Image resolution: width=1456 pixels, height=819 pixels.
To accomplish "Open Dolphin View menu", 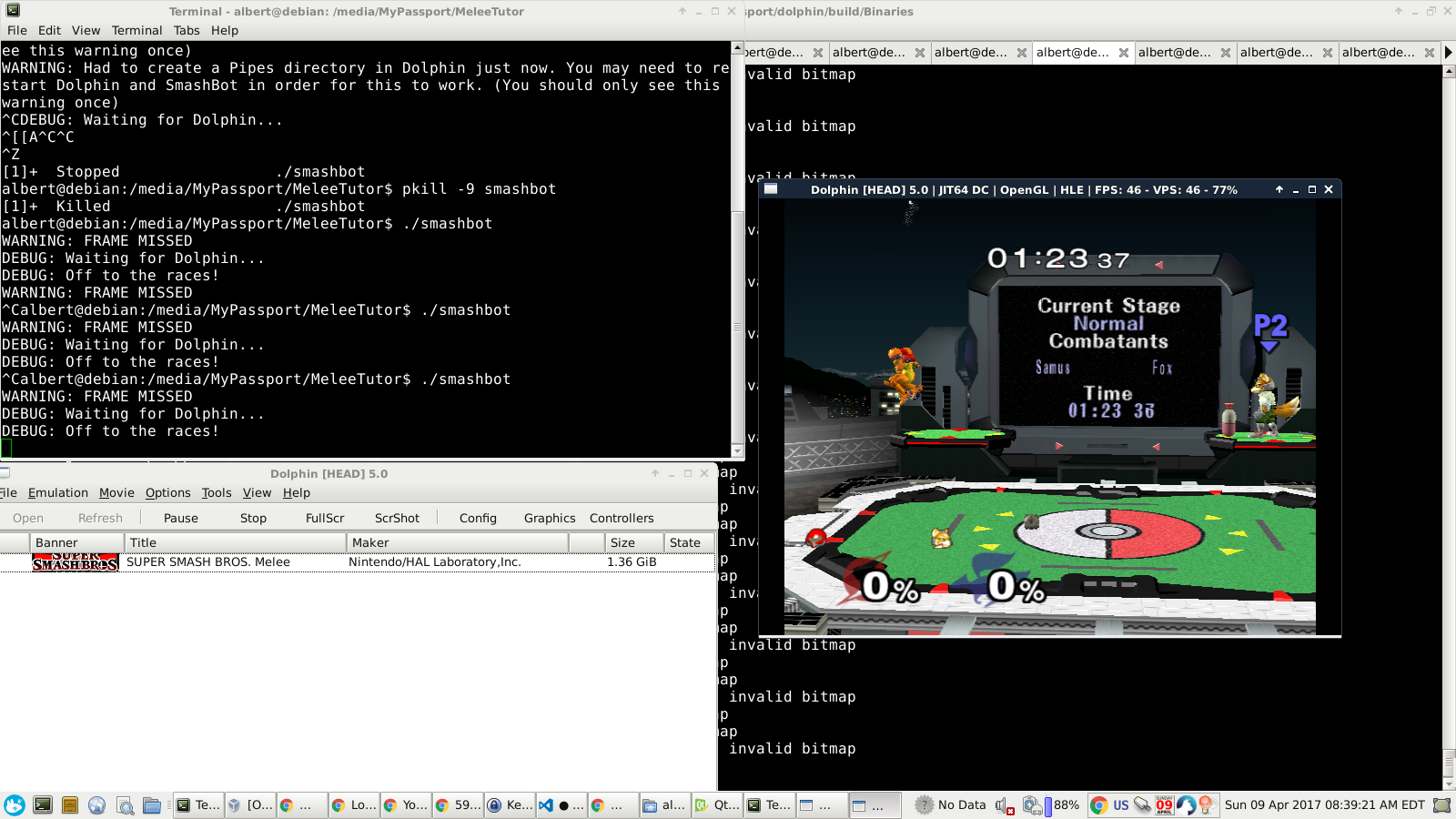I will click(258, 492).
